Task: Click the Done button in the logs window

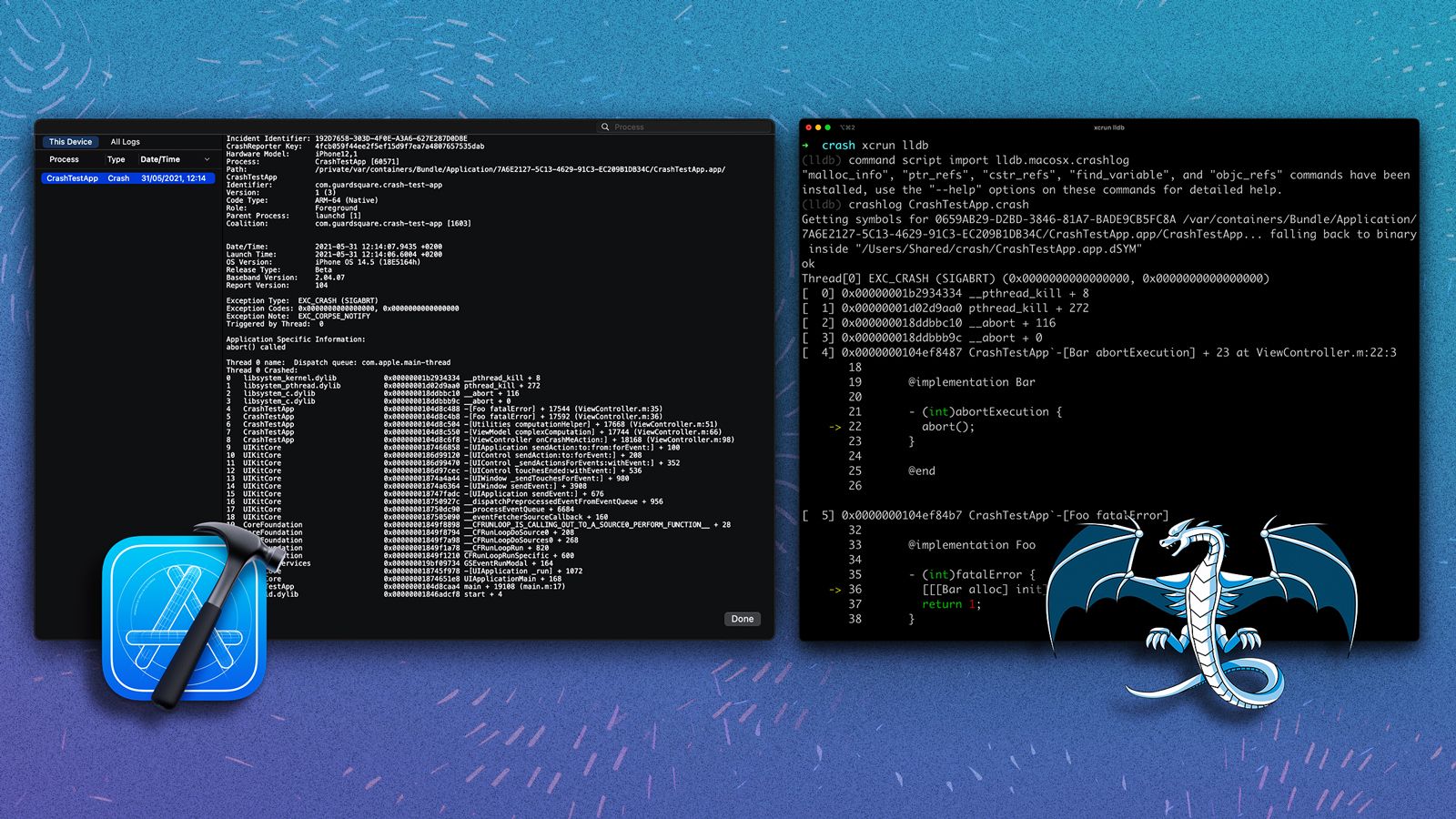Action: (743, 619)
